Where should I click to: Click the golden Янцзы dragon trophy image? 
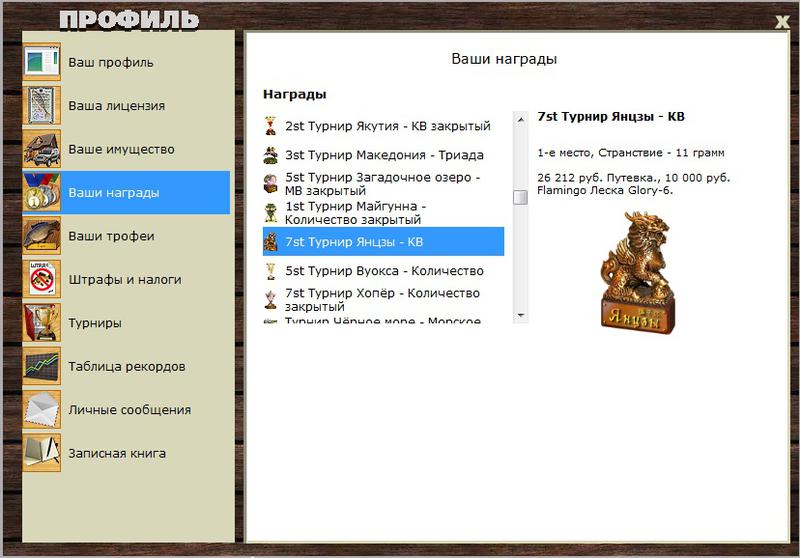(x=638, y=273)
